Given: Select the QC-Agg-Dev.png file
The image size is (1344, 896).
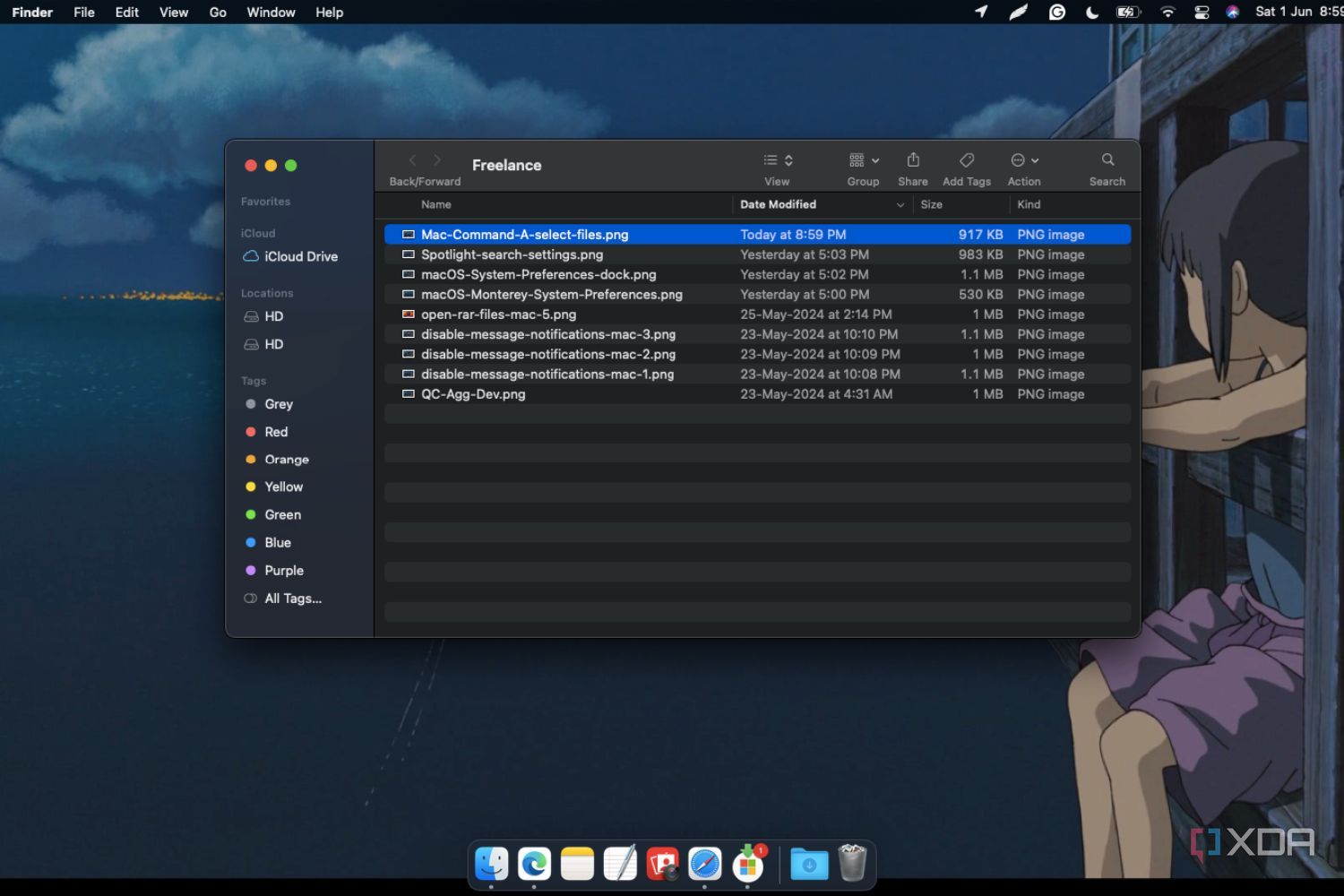Looking at the screenshot, I should click(x=473, y=394).
